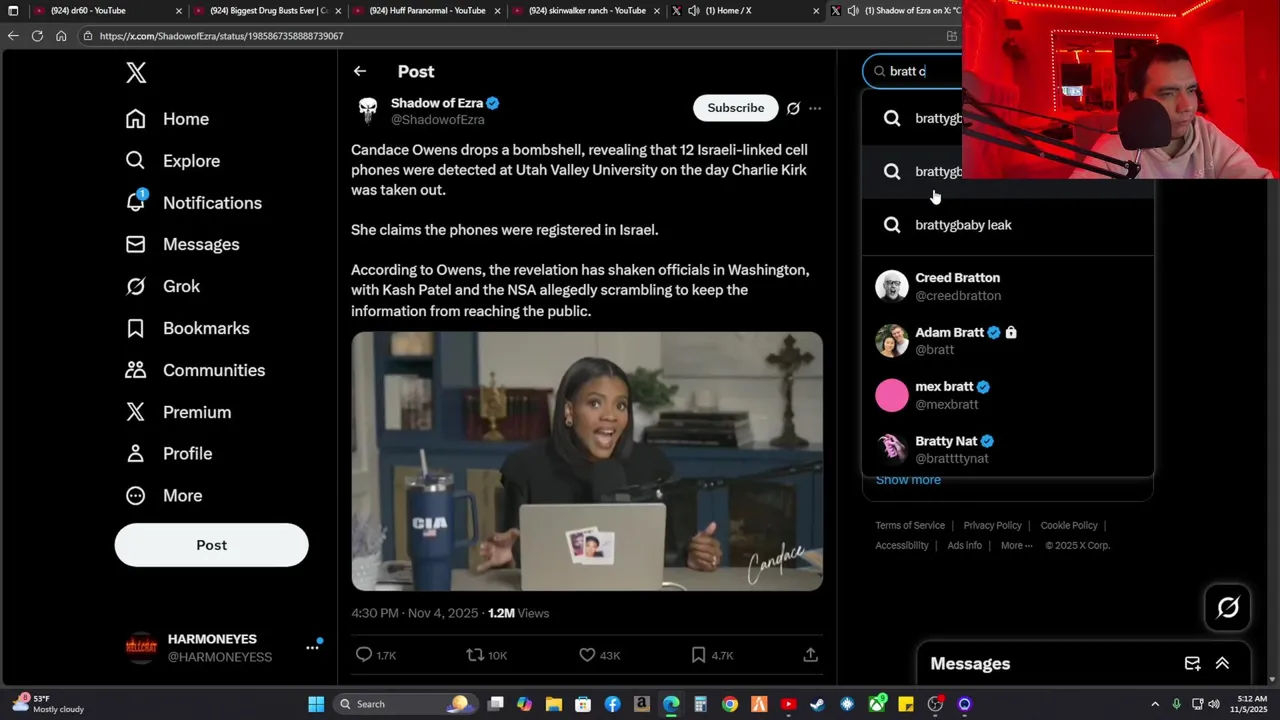The height and width of the screenshot is (720, 1280).
Task: Click the @ShadowofEzra handle
Action: coord(437,120)
